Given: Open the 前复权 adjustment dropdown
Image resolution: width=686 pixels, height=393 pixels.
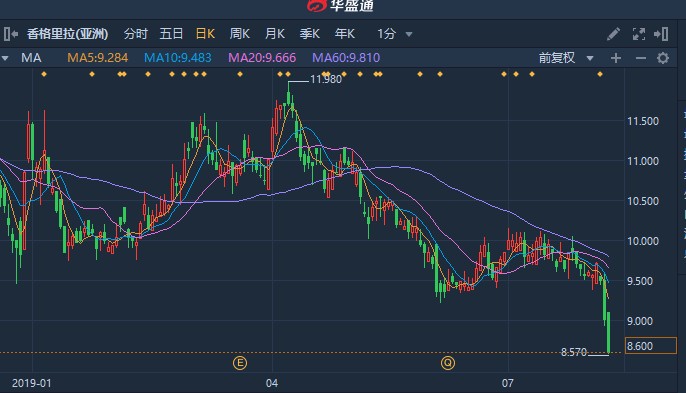Looking at the screenshot, I should point(566,58).
